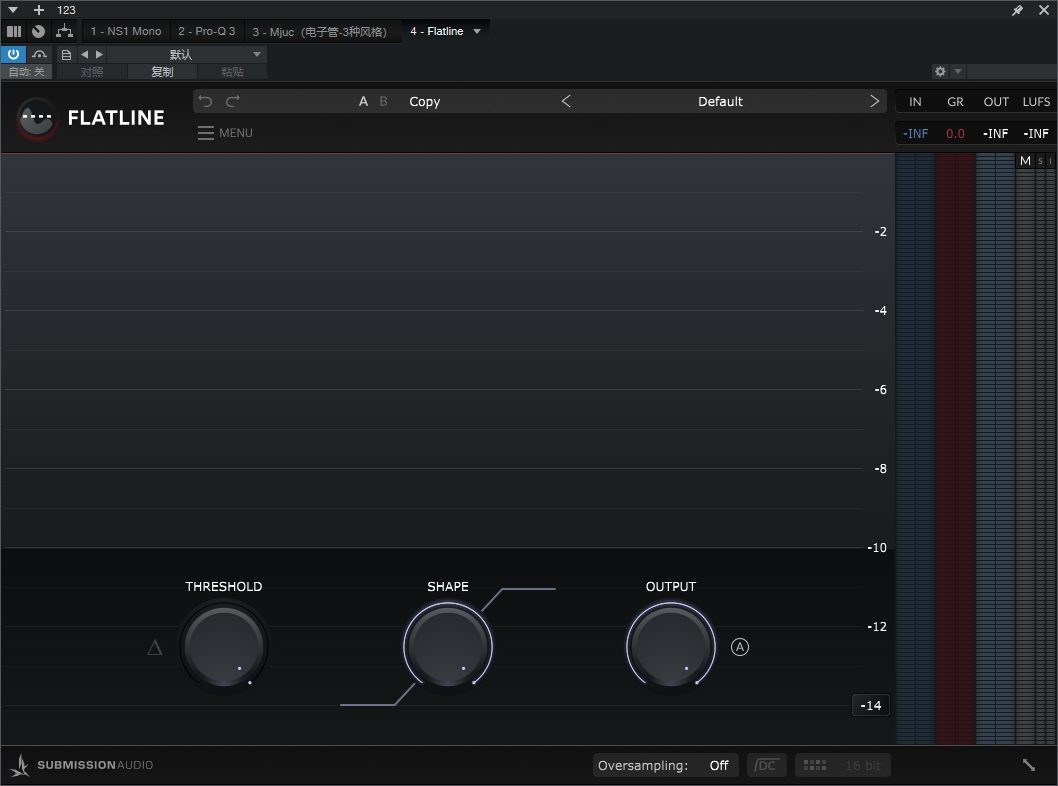Click the 对照 compare button

(92, 72)
